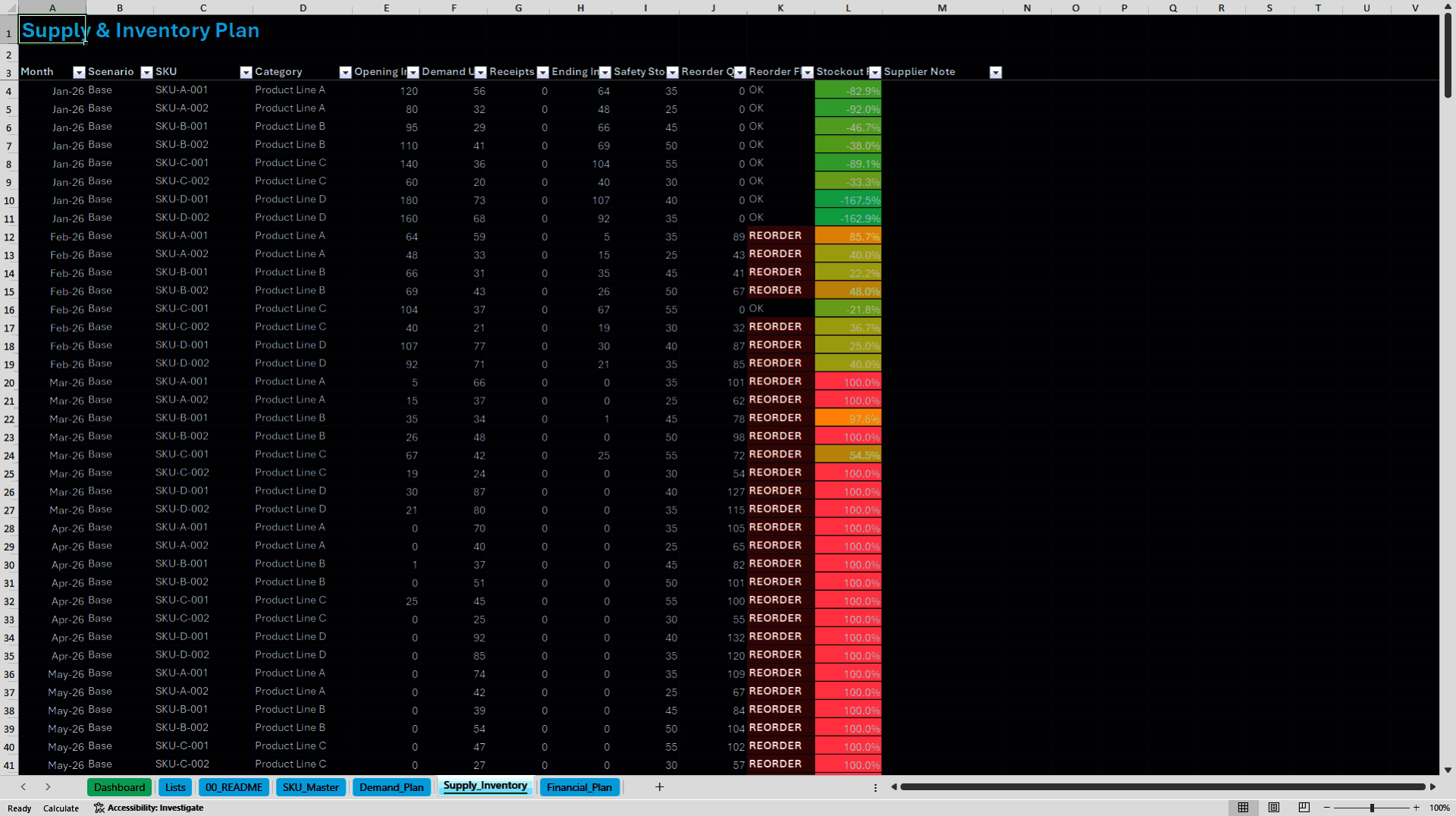Select reorder quantity 127 cell
Image resolution: width=1456 pixels, height=816 pixels.
(x=713, y=491)
